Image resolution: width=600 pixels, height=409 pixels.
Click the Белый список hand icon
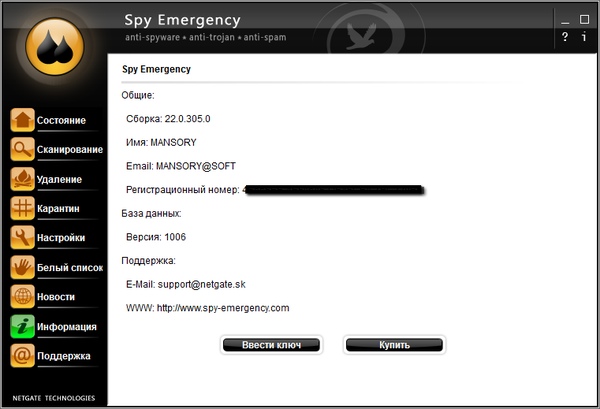(22, 267)
